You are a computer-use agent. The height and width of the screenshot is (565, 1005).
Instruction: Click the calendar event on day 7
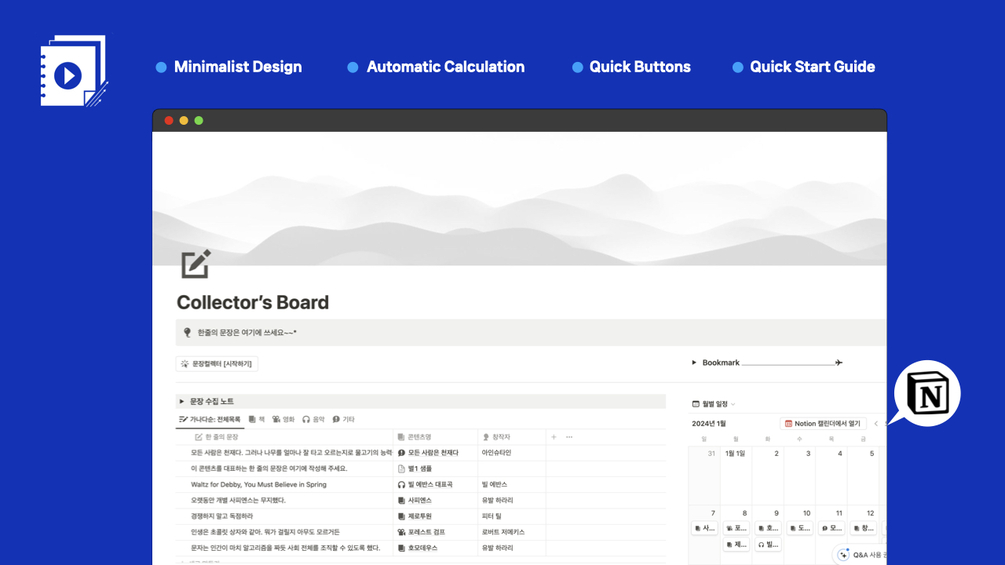coord(704,528)
